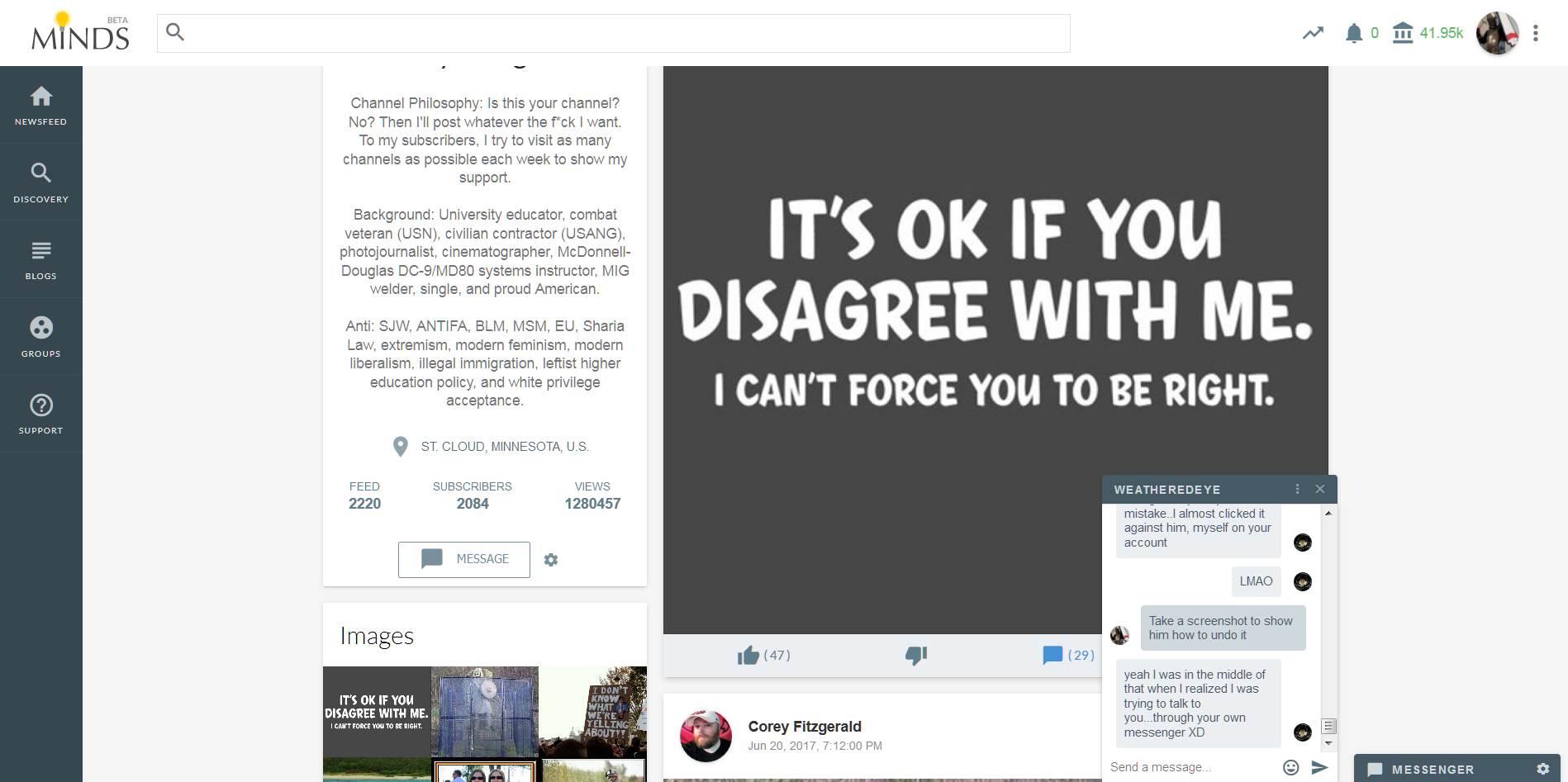Open the notifications bell icon
Screen dimensions: 1568x782
(1353, 33)
